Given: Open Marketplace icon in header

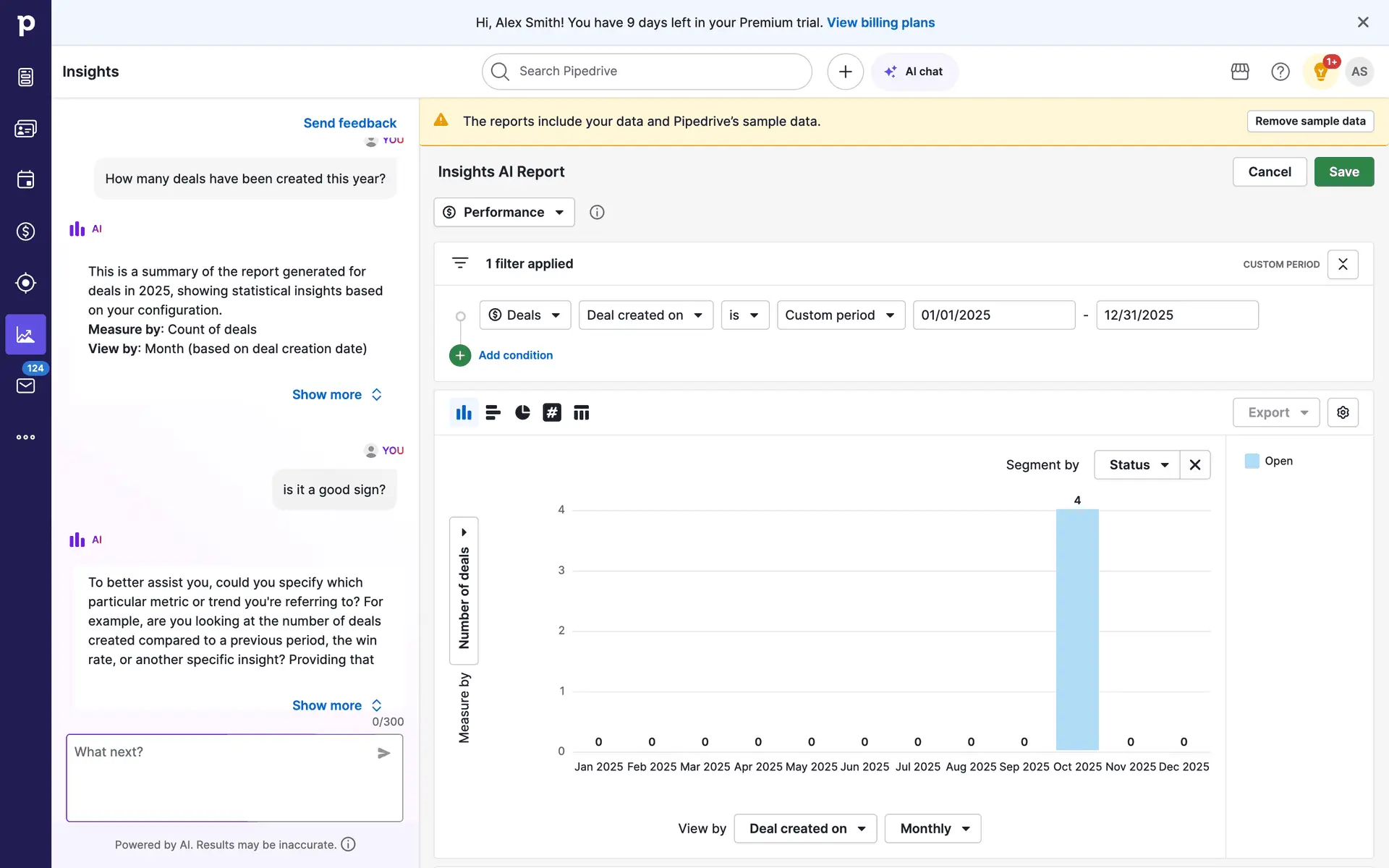Looking at the screenshot, I should [1240, 72].
